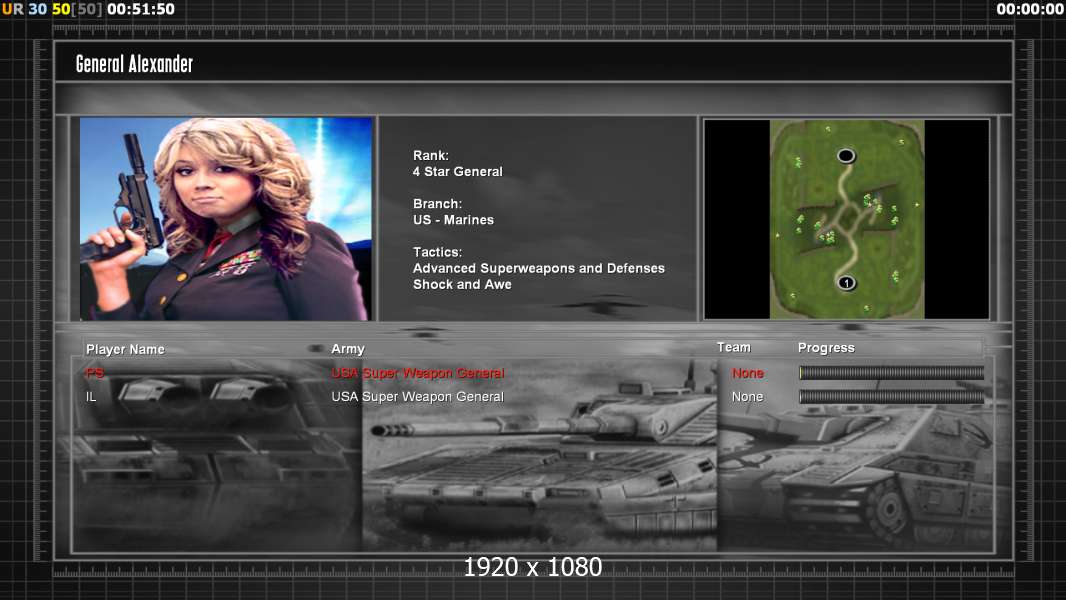Screen dimensions: 1066x600
Task: Click the General Alexander portrait image
Action: (226, 219)
